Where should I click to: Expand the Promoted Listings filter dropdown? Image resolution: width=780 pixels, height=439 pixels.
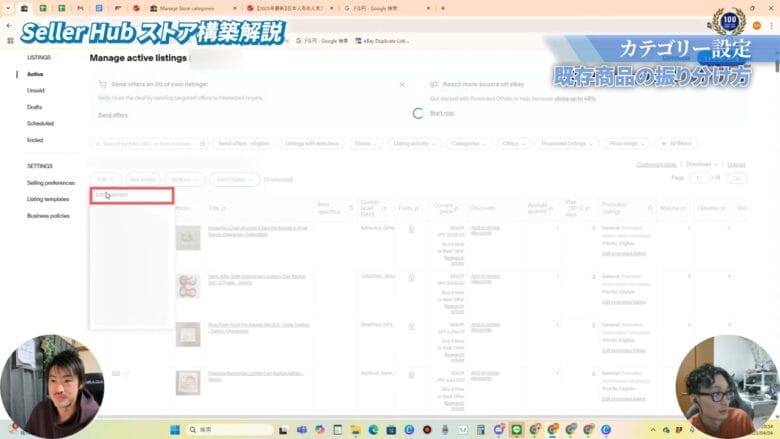pyautogui.click(x=567, y=144)
